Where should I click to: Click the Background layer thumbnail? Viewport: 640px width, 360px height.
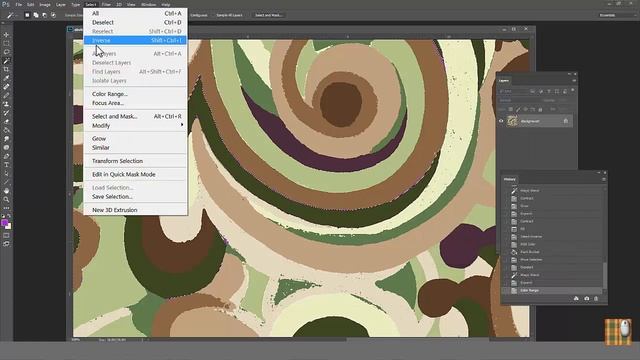[x=512, y=121]
